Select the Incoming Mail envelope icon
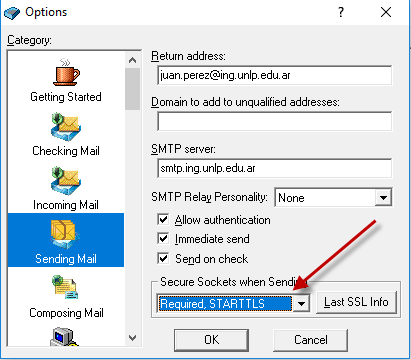Image resolution: width=411 pixels, height=360 pixels. tap(66, 181)
